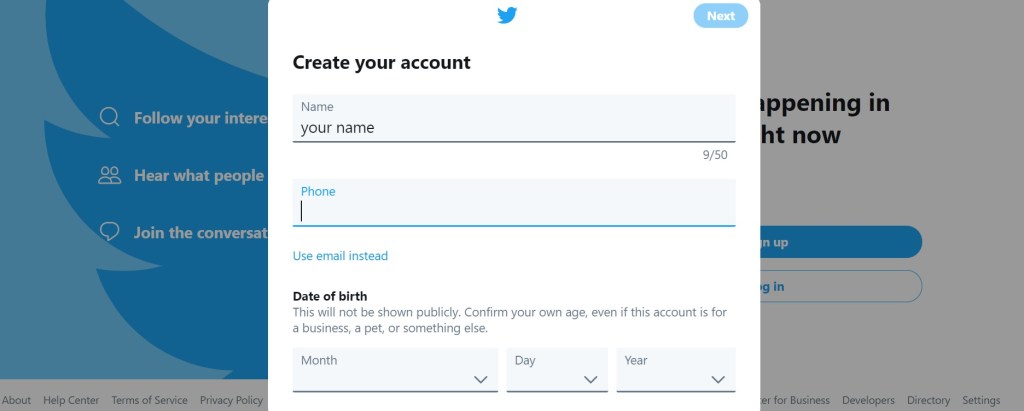This screenshot has height=411, width=1024.
Task: Click the Year dropdown chevron arrow
Action: (717, 379)
